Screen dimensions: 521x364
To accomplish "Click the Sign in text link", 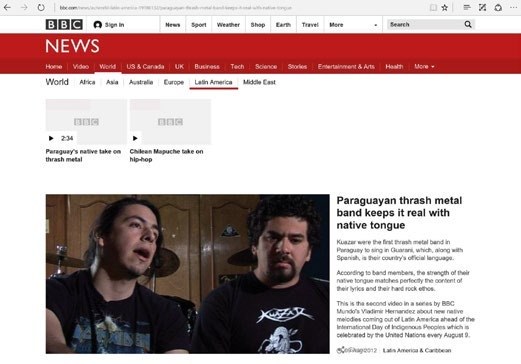I will coord(114,25).
